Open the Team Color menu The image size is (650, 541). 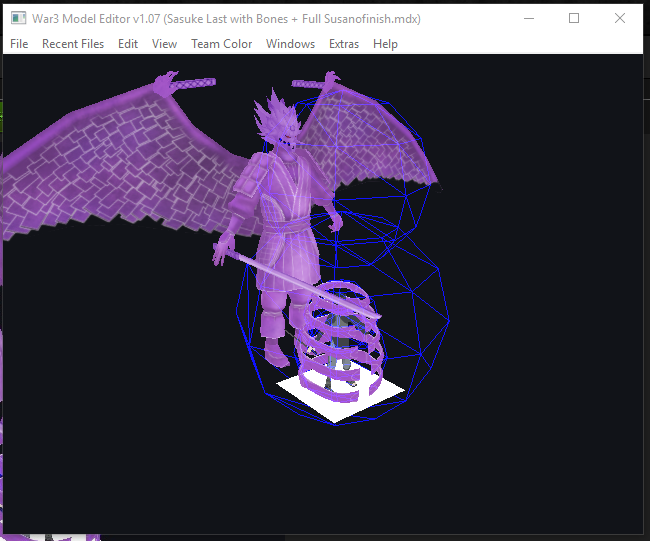221,44
